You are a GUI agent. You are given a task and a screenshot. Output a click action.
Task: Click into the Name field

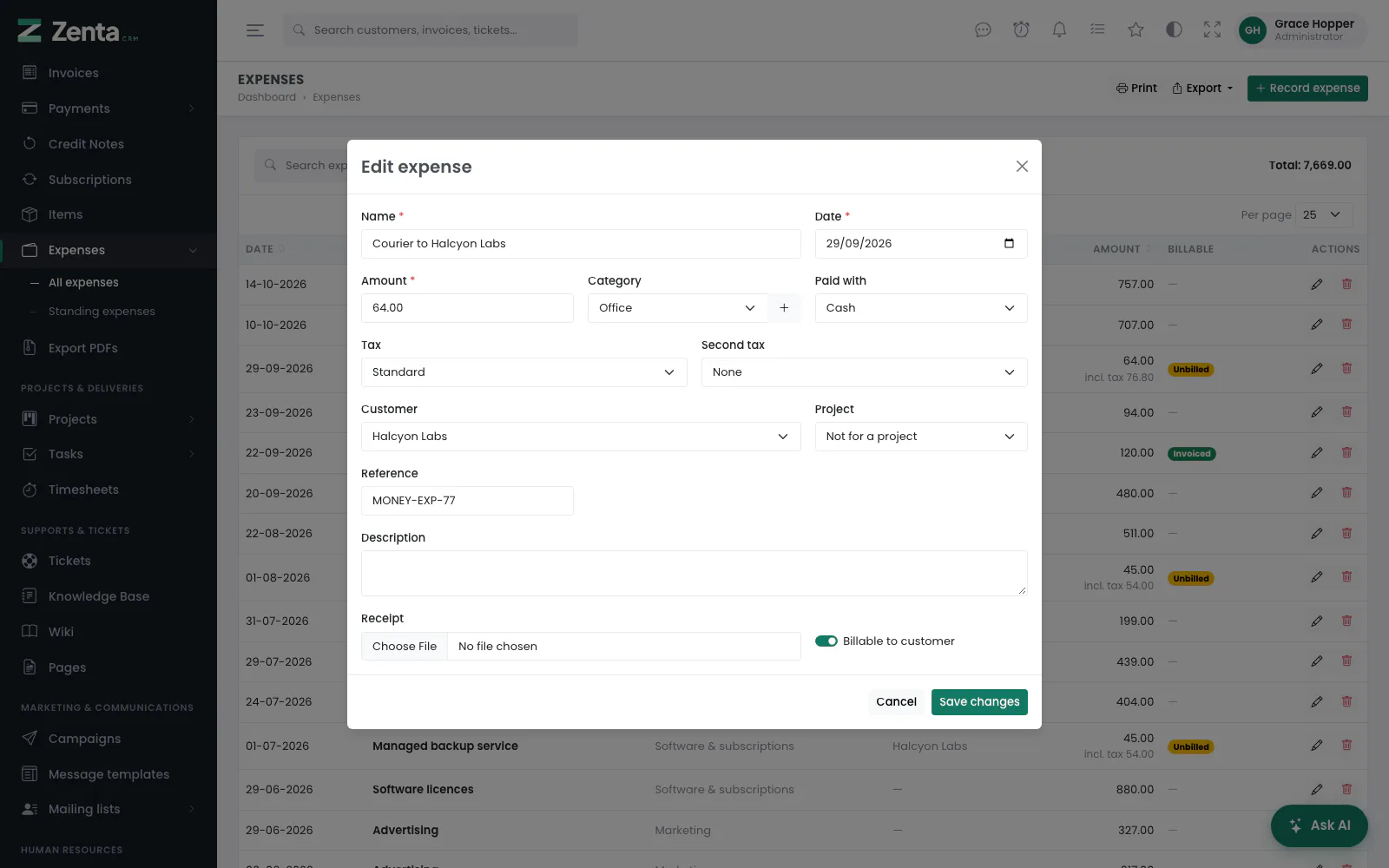(x=581, y=244)
